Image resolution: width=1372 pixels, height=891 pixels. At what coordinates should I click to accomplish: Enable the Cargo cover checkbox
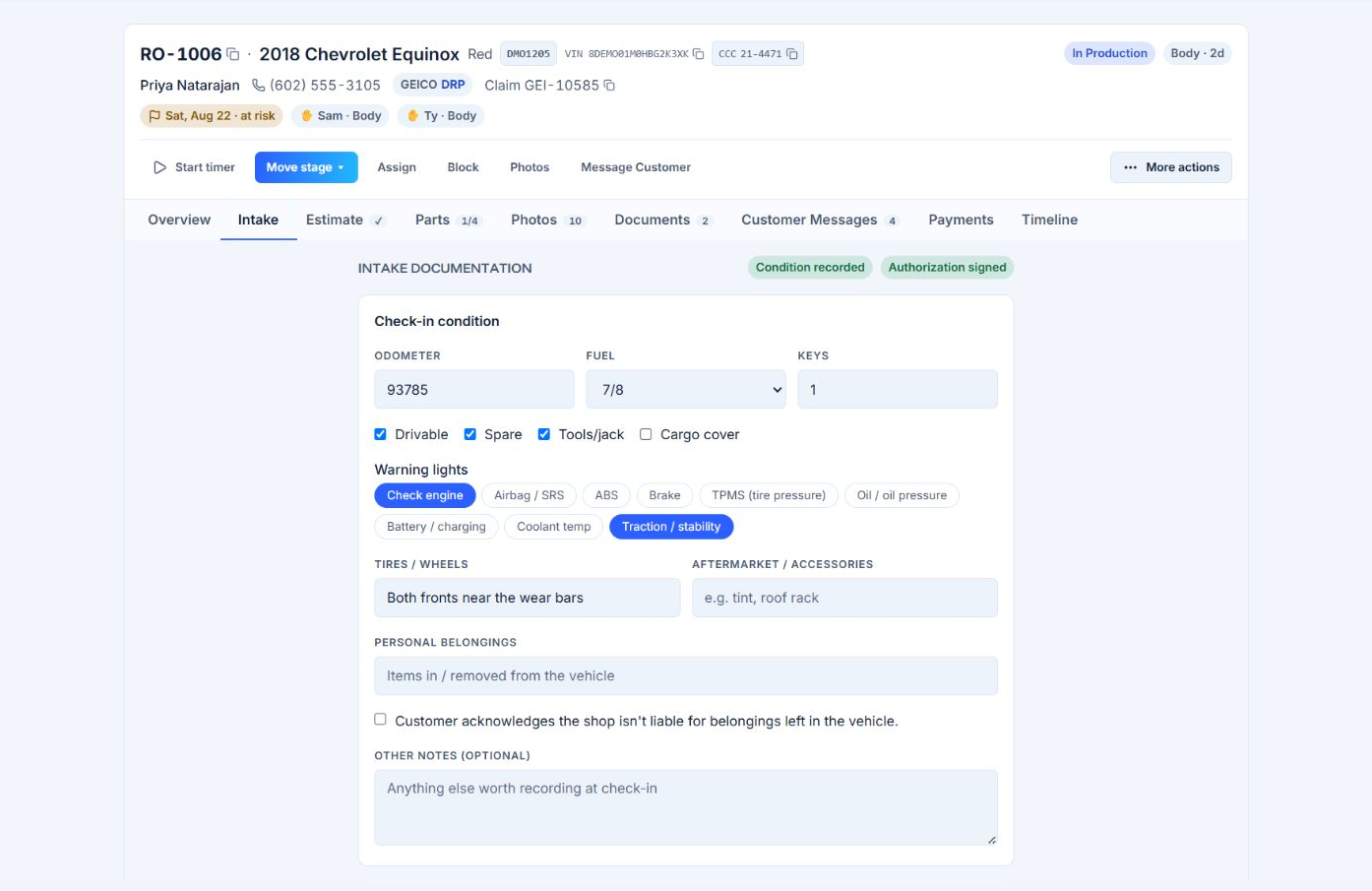(x=646, y=434)
